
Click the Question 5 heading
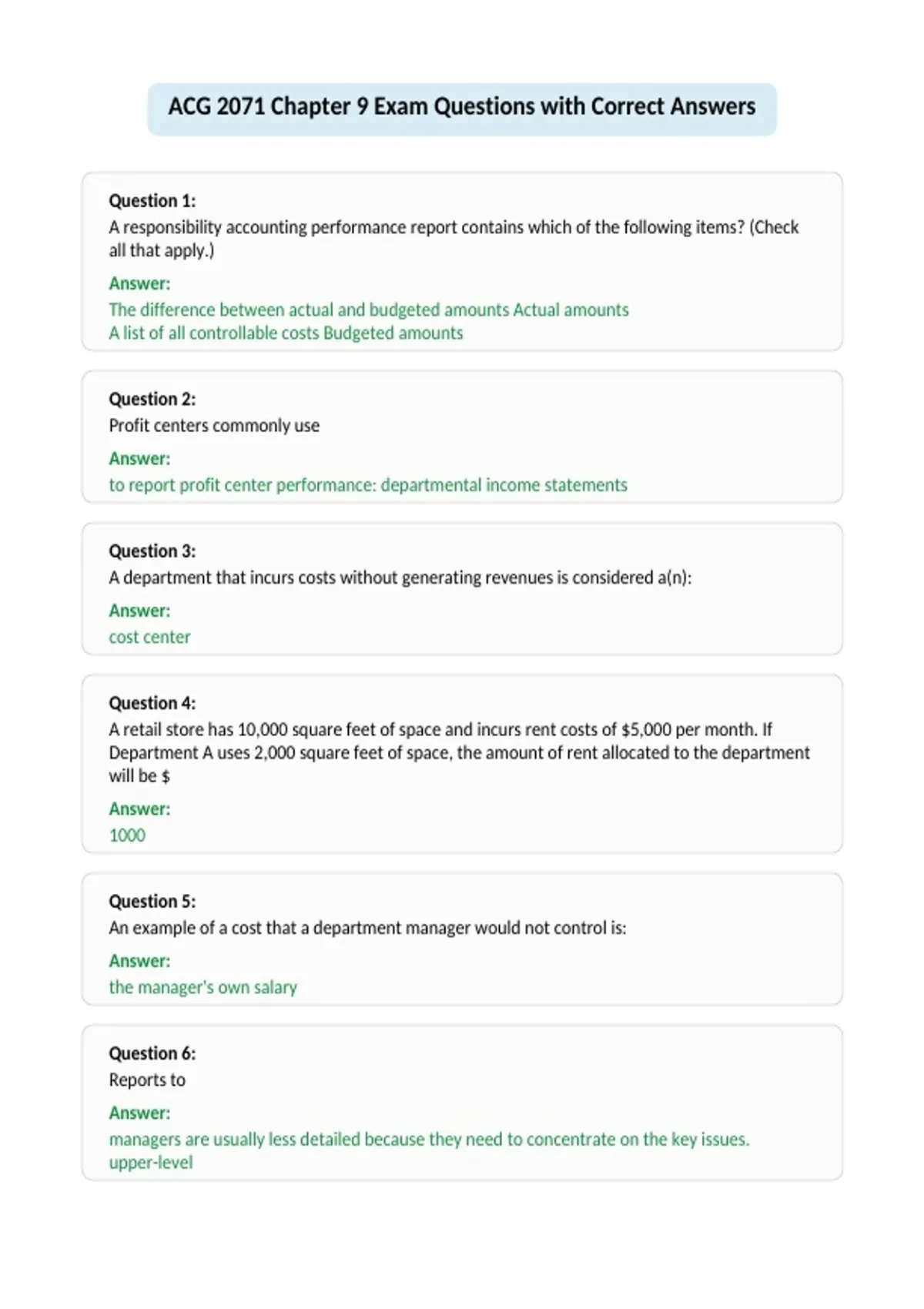[x=152, y=902]
